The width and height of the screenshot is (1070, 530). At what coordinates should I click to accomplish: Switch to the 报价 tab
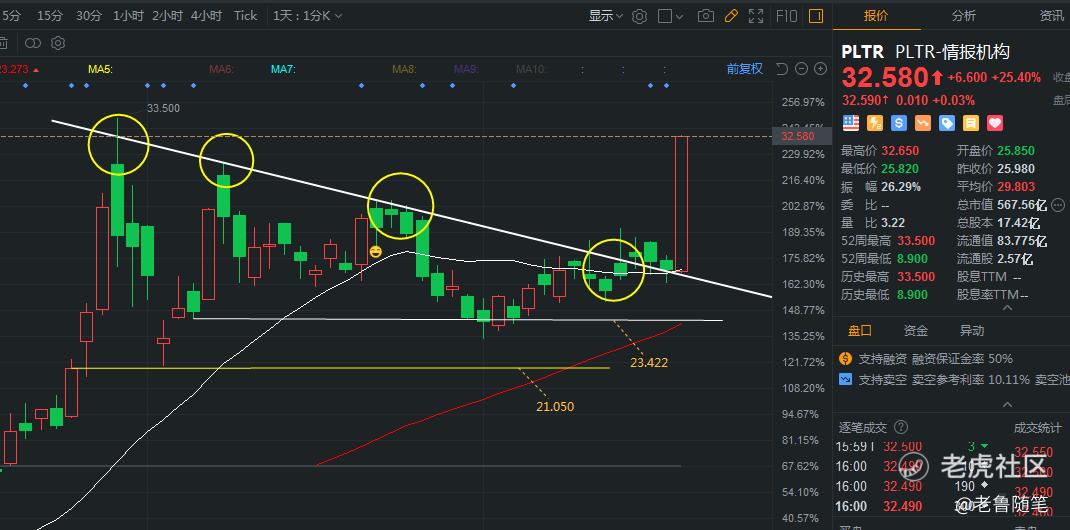tap(876, 16)
